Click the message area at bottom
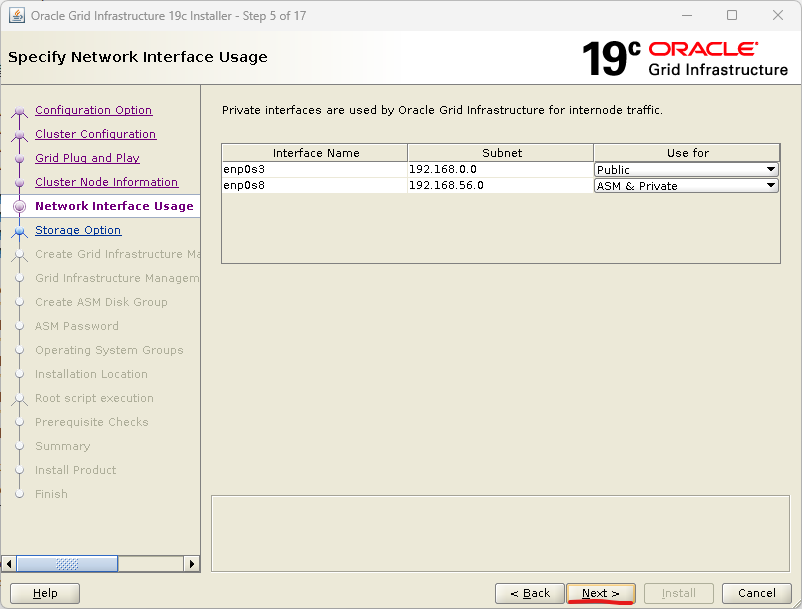The height and width of the screenshot is (609, 802). point(500,533)
